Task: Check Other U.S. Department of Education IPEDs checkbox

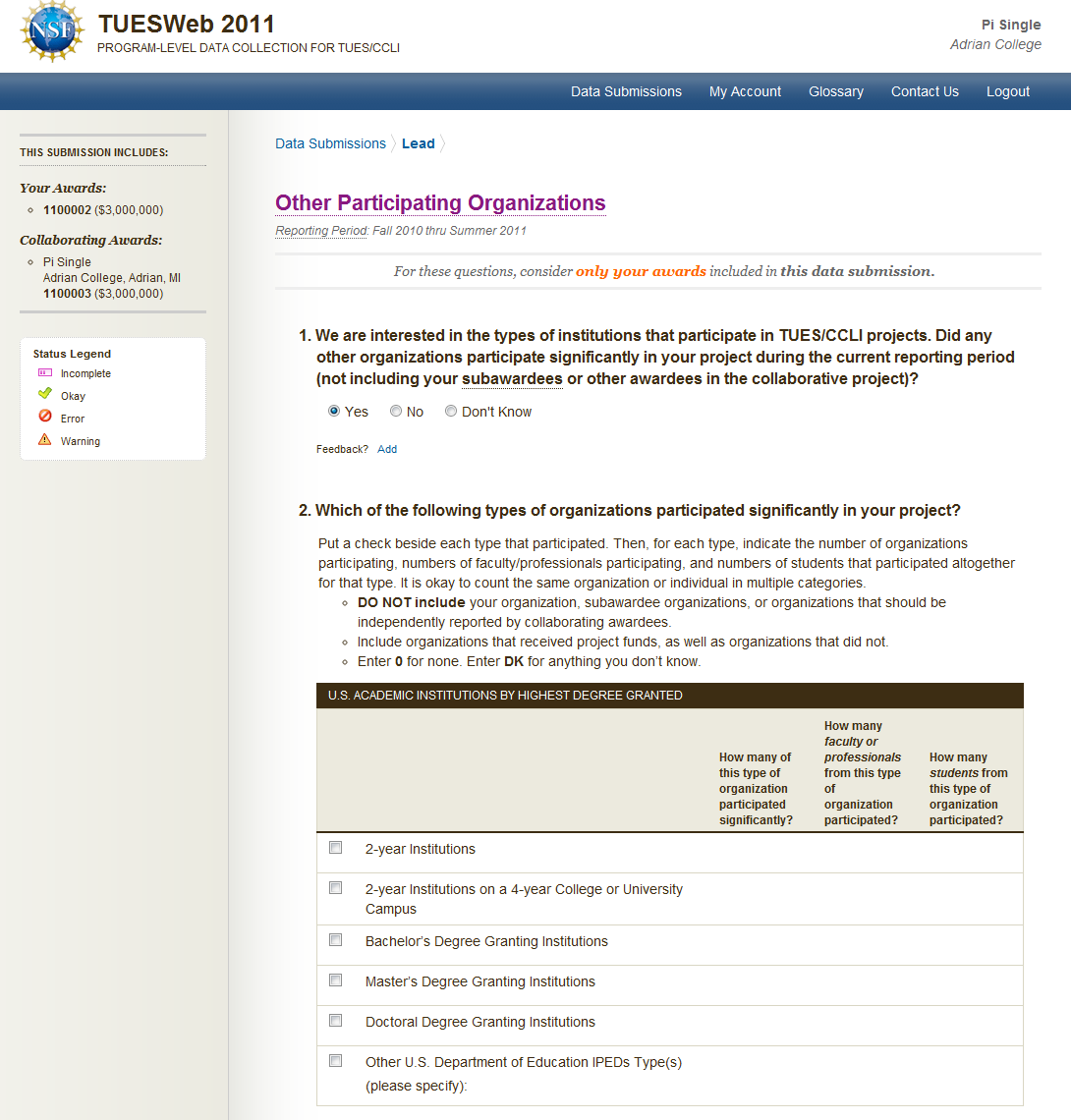Action: point(336,1061)
